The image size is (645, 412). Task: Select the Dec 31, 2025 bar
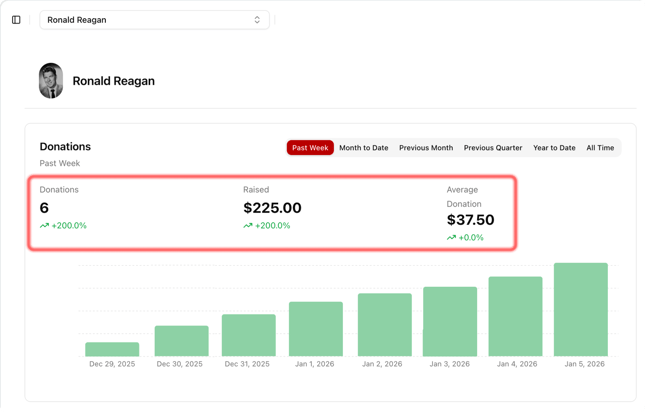pyautogui.click(x=248, y=335)
